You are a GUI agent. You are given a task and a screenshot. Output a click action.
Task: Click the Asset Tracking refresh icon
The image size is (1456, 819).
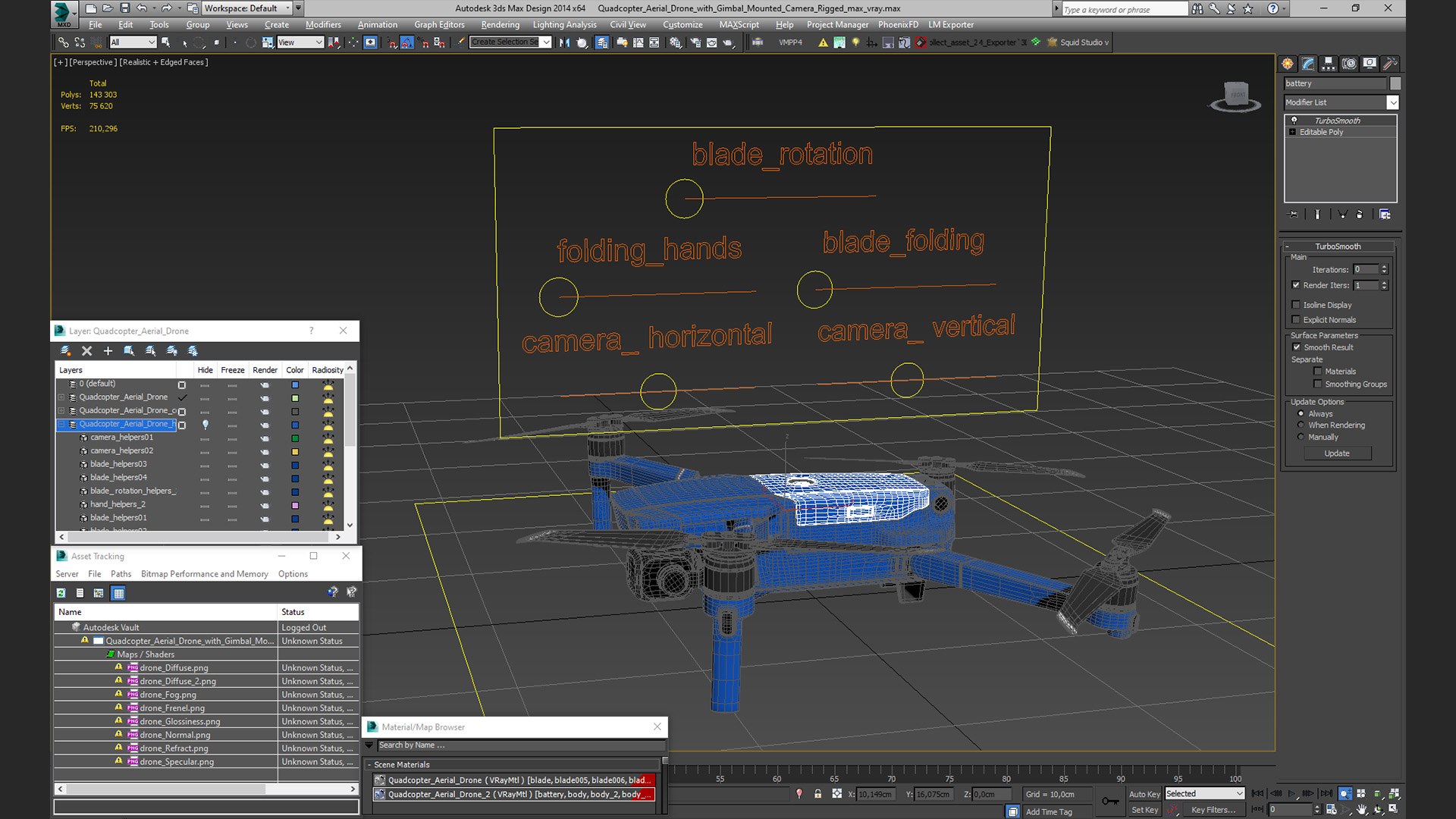coord(61,593)
